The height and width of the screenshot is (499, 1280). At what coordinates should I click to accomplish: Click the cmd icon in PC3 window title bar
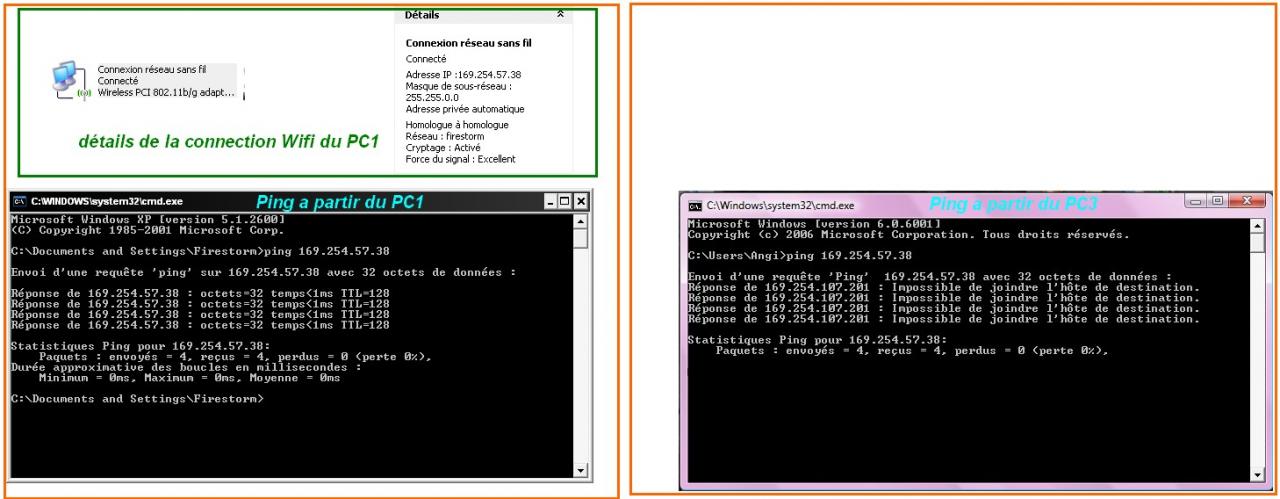pyautogui.click(x=695, y=205)
